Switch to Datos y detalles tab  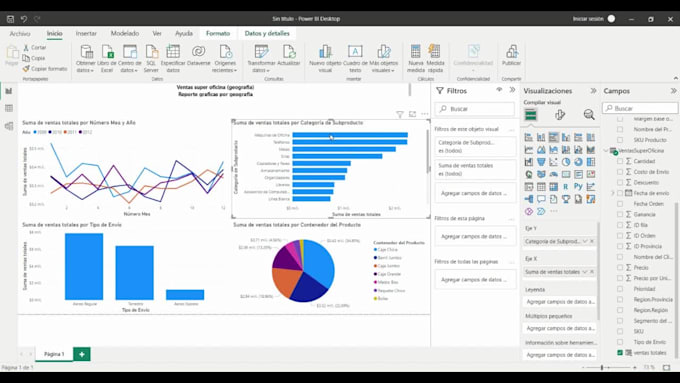(x=267, y=33)
